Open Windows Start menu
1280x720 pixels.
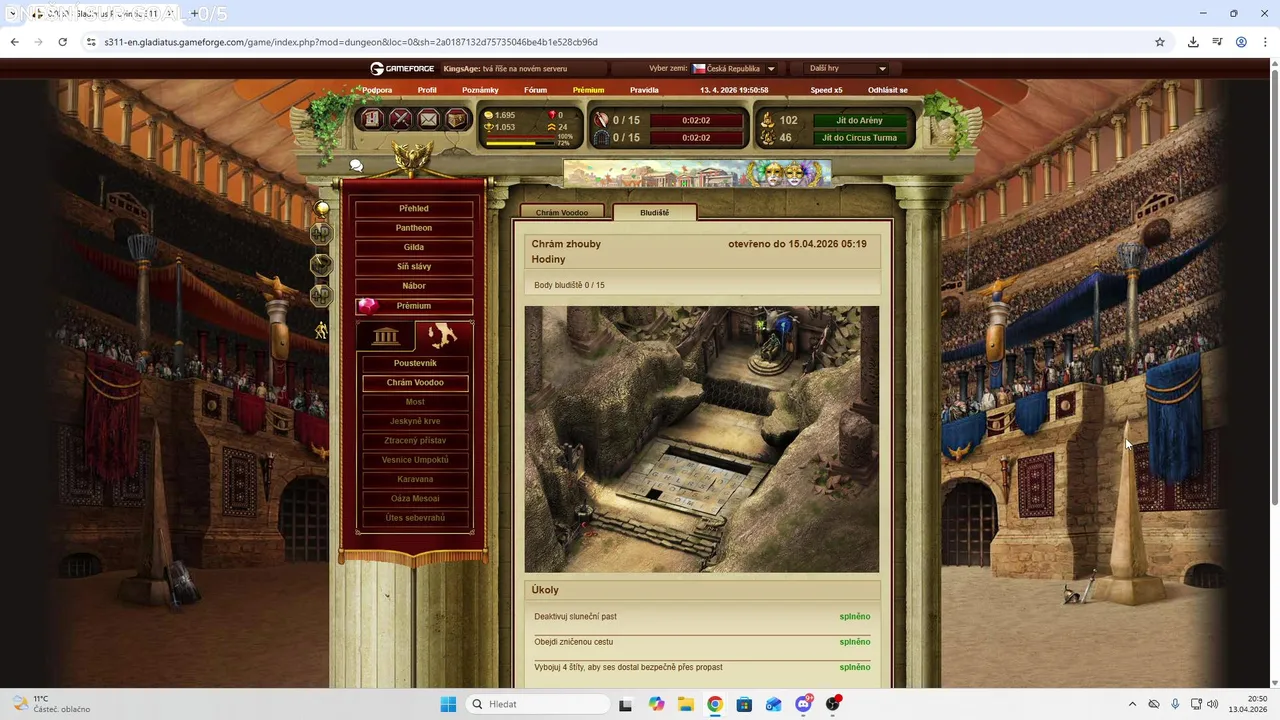click(x=448, y=704)
